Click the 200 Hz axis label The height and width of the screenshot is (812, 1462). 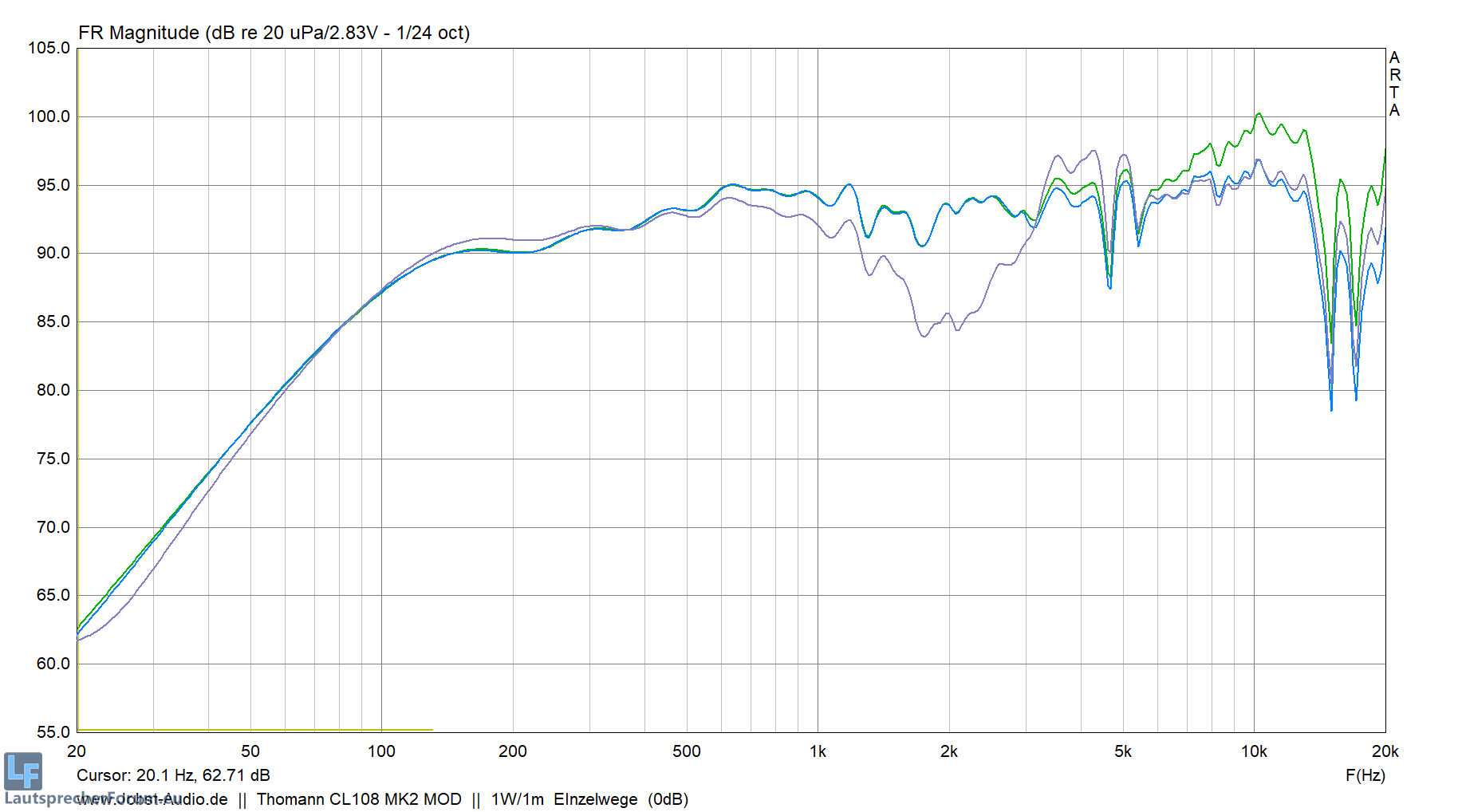(x=513, y=751)
